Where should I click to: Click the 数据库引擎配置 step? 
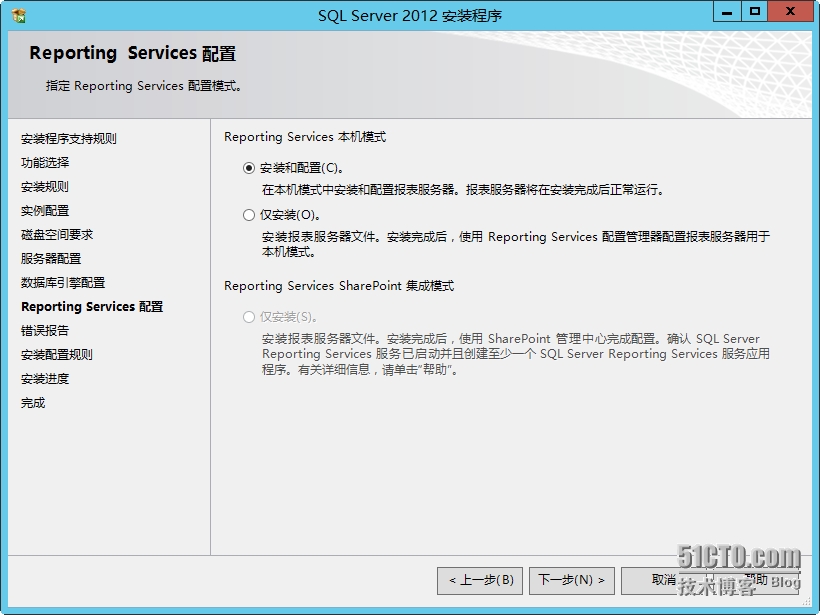tap(63, 283)
